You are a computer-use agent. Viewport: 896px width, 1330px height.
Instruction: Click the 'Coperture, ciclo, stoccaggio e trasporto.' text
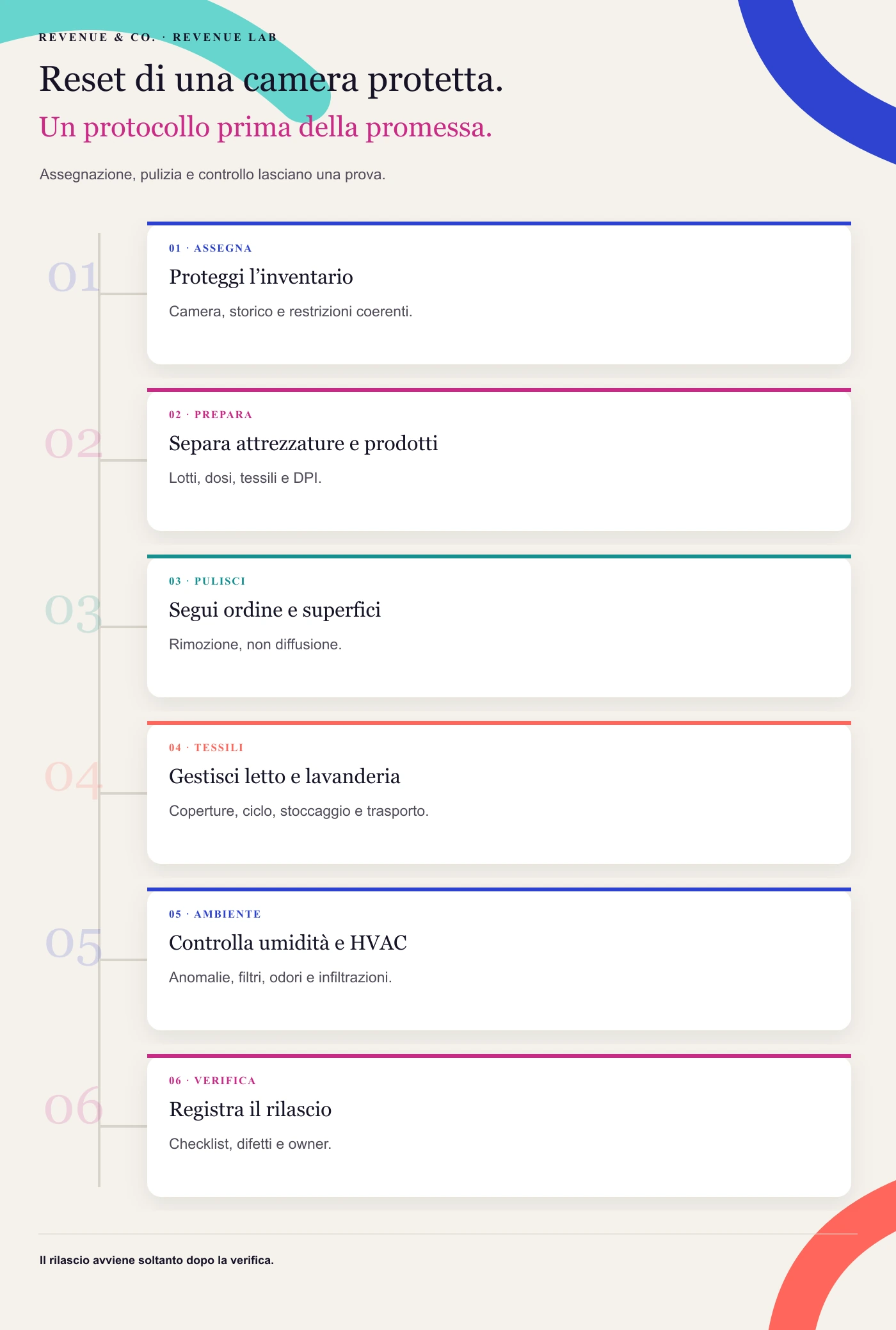click(299, 811)
